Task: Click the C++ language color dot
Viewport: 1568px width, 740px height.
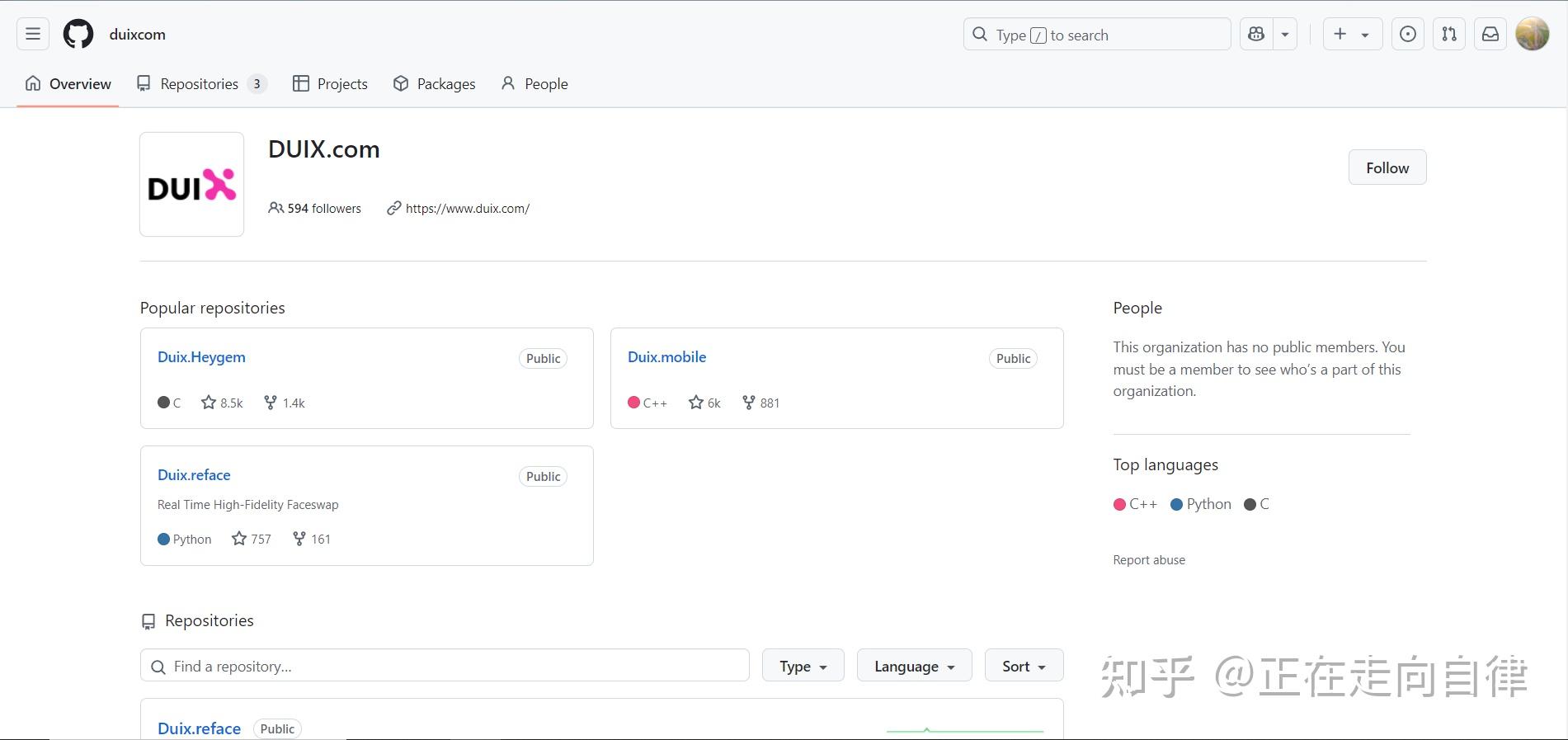Action: tap(1119, 504)
